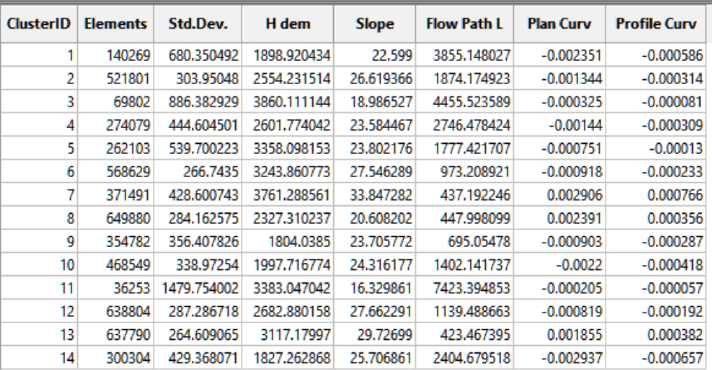The height and width of the screenshot is (370, 712).
Task: Click Std.Dev. value 886.382929
Action: pos(198,102)
